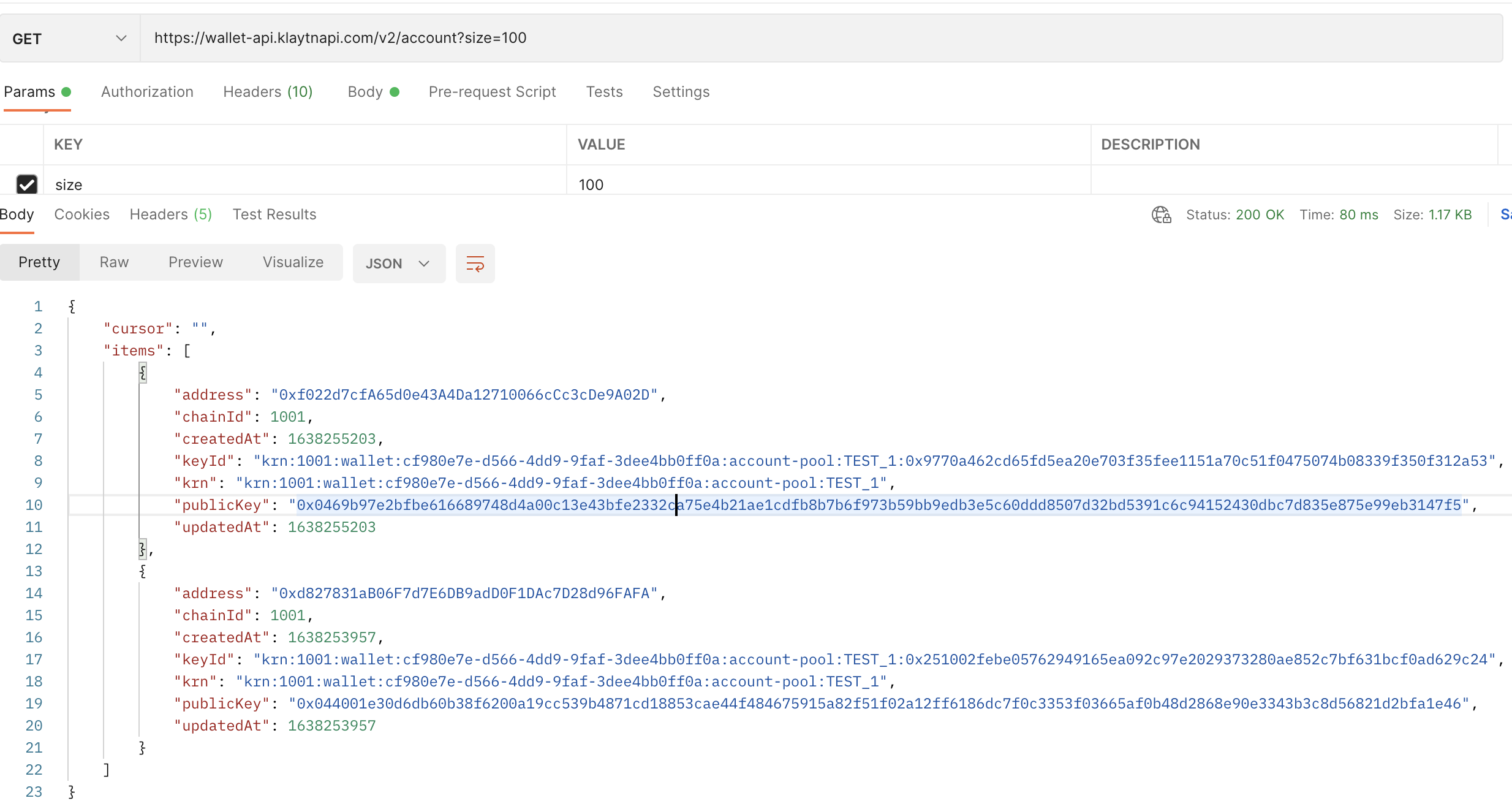Open the Test Results tab
This screenshot has width=1512, height=809.
pyautogui.click(x=274, y=215)
